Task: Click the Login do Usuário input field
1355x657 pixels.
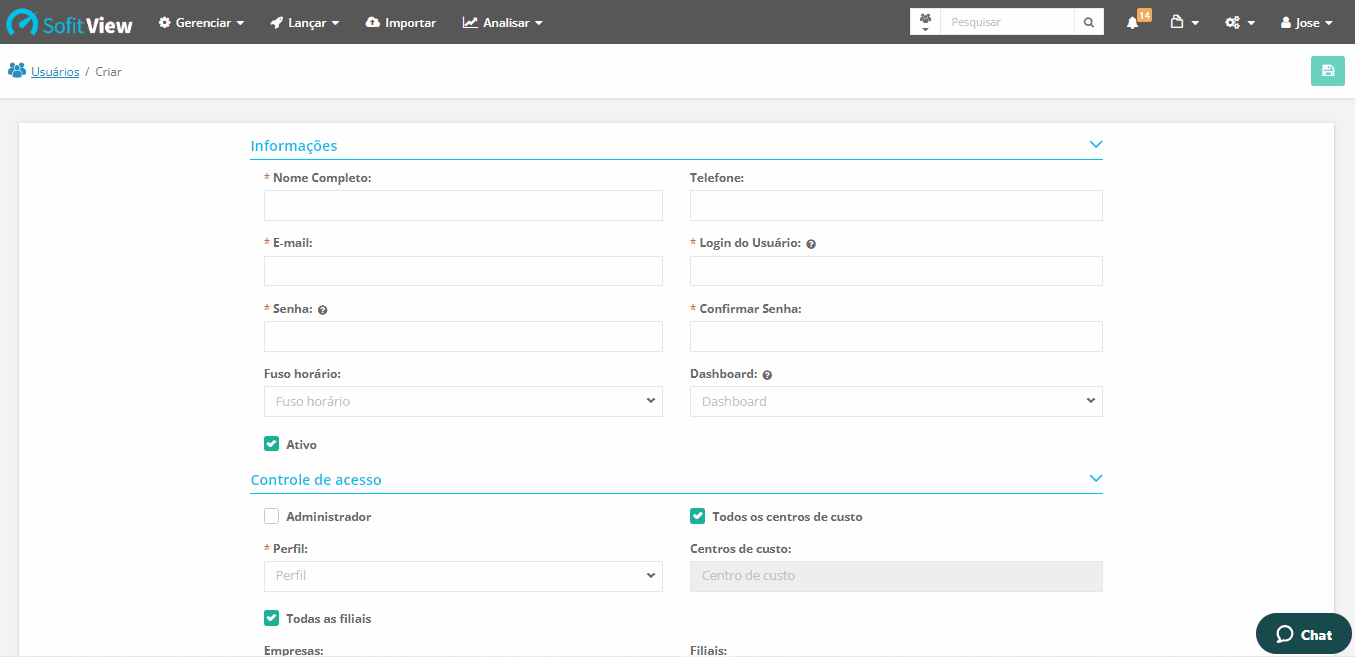Action: coord(896,271)
